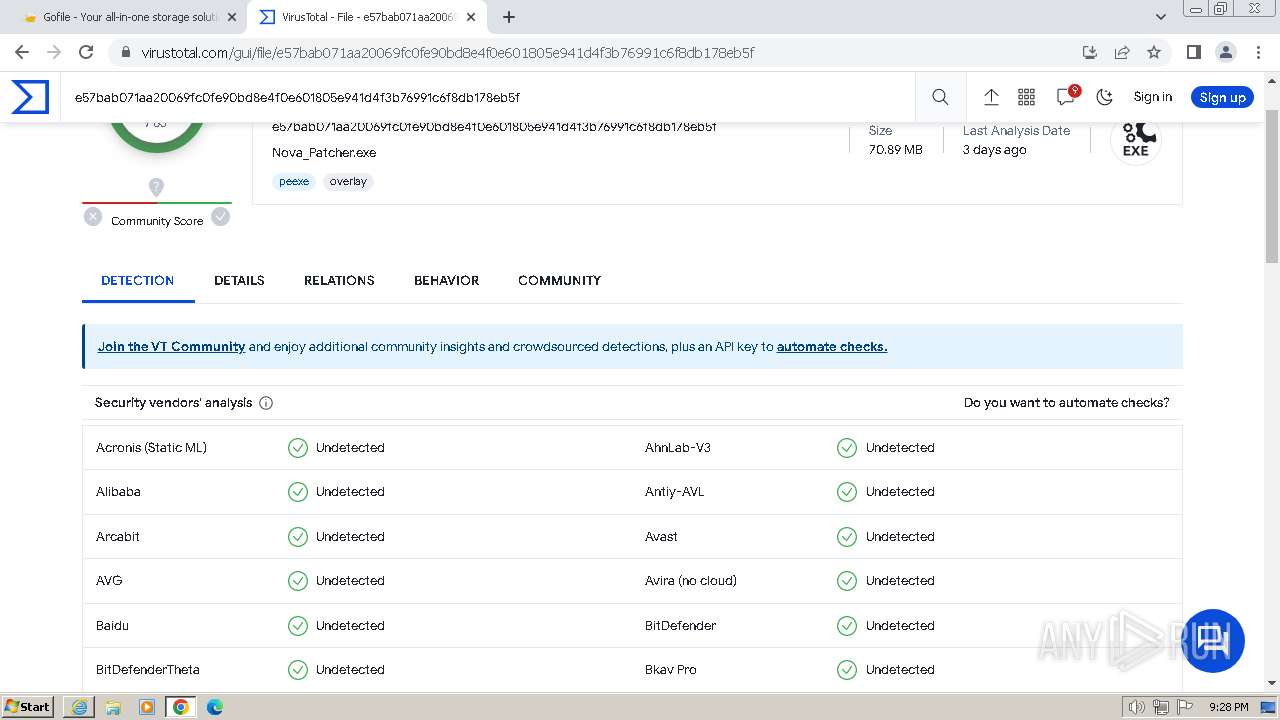The image size is (1280, 720).
Task: Click the Alibaba Undetected check icon
Action: click(298, 492)
